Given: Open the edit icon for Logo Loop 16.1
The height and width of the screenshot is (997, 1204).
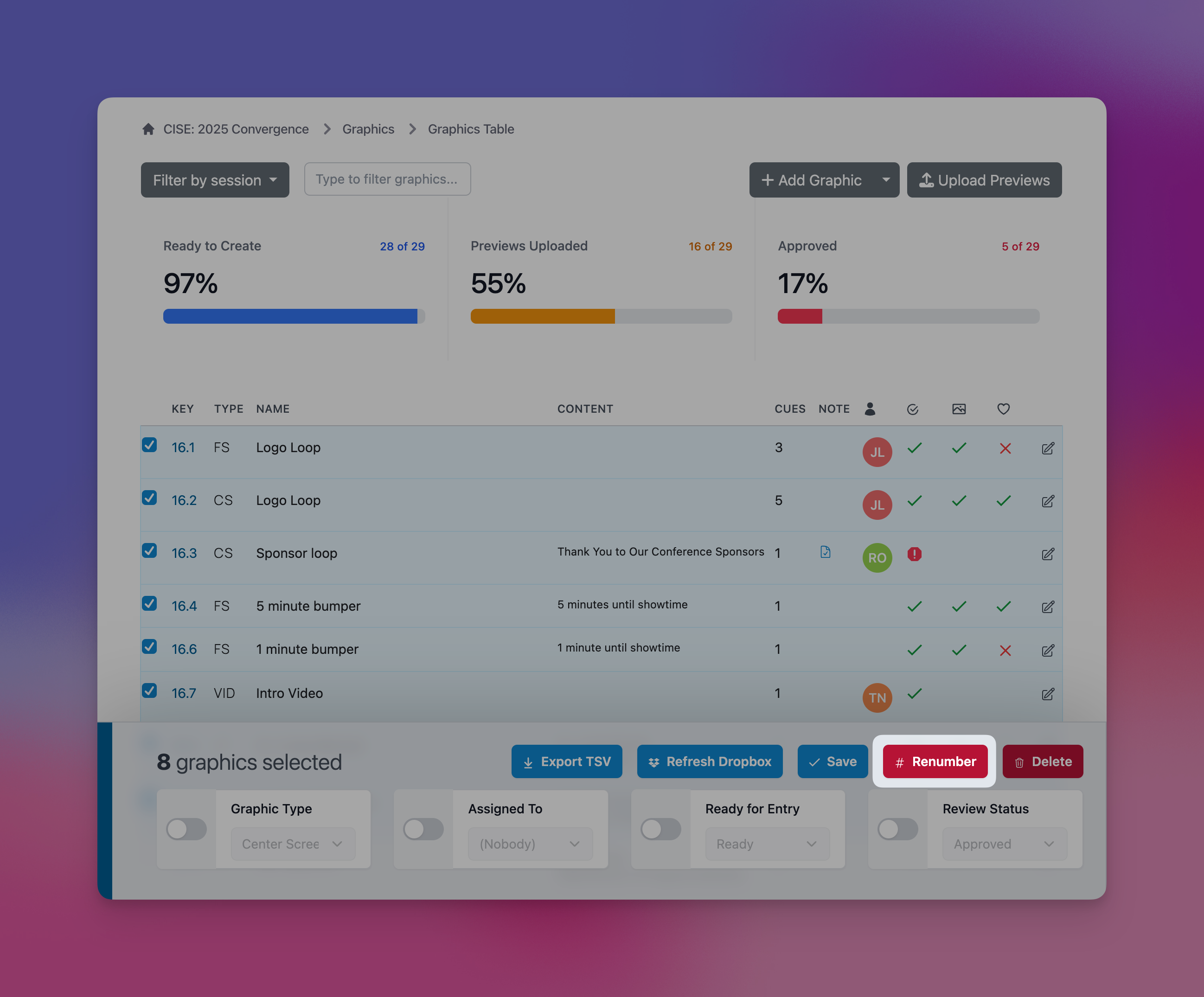Looking at the screenshot, I should tap(1048, 448).
